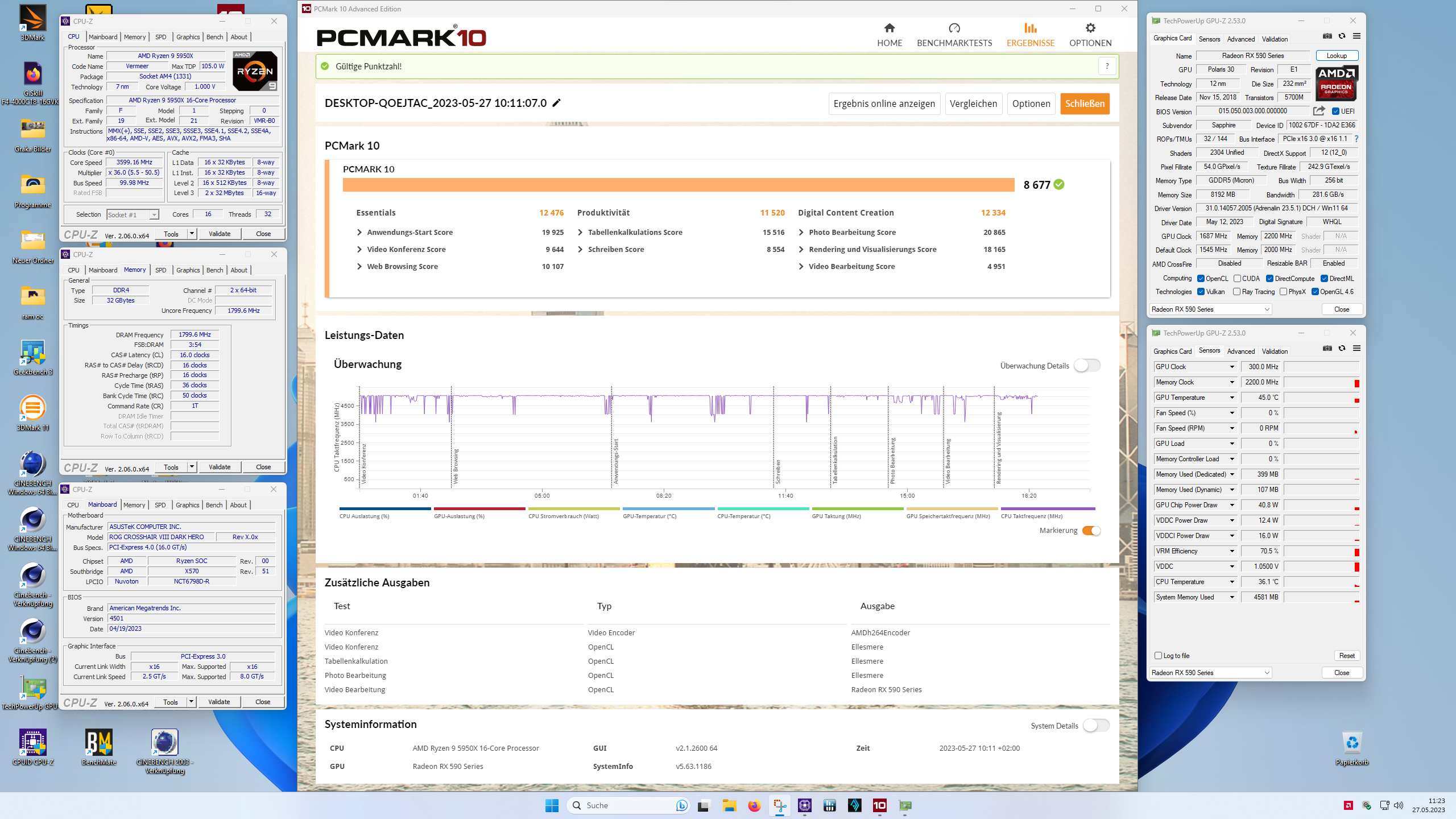
Task: Toggle Überwachung Details switch
Action: pos(1087,366)
